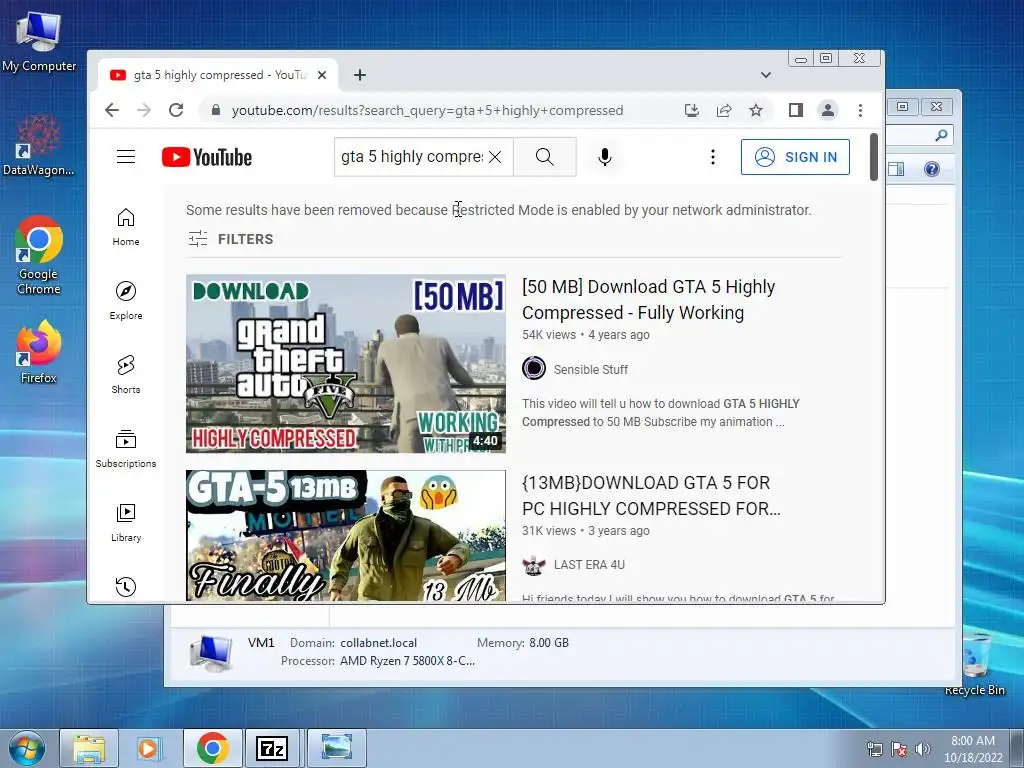Open YouTube settings three-dot menu

(712, 157)
